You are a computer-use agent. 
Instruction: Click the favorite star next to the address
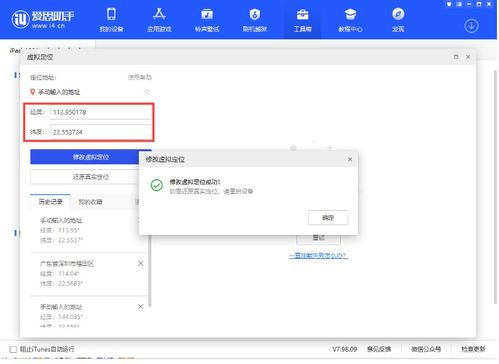(x=147, y=92)
